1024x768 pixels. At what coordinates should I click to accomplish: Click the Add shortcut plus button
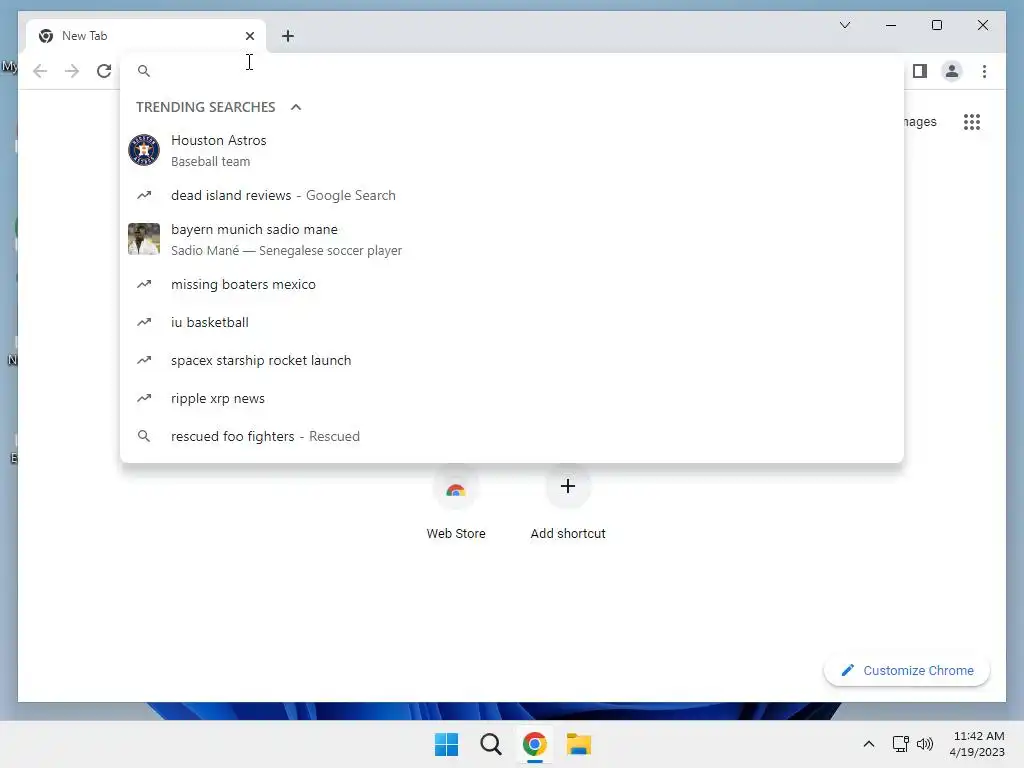568,486
